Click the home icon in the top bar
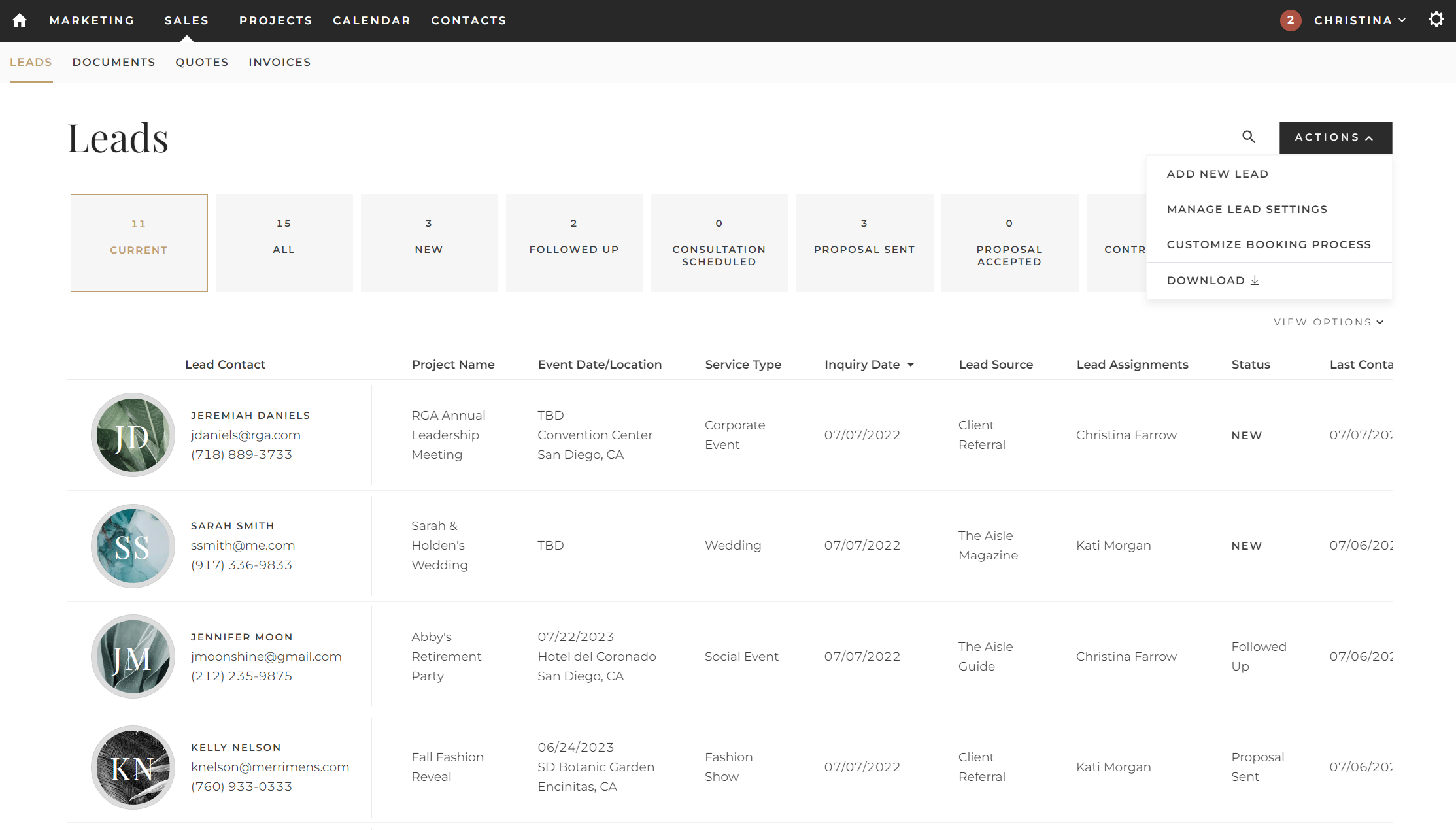 coord(20,20)
